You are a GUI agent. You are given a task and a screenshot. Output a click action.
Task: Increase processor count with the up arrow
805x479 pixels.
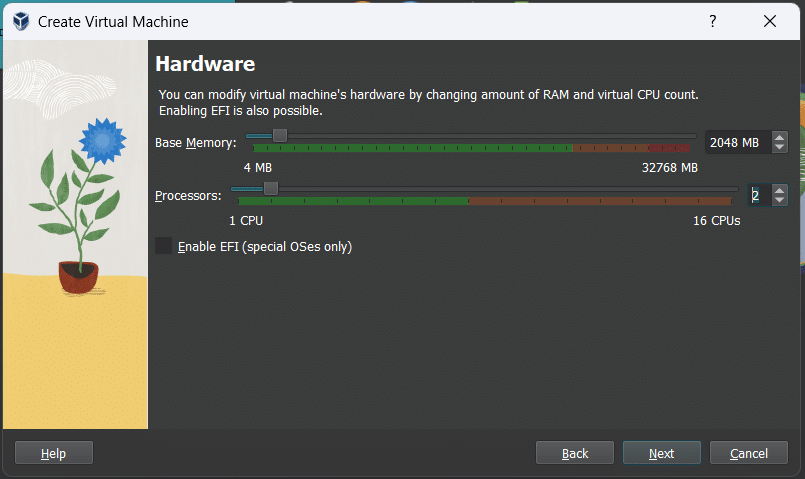(x=780, y=190)
